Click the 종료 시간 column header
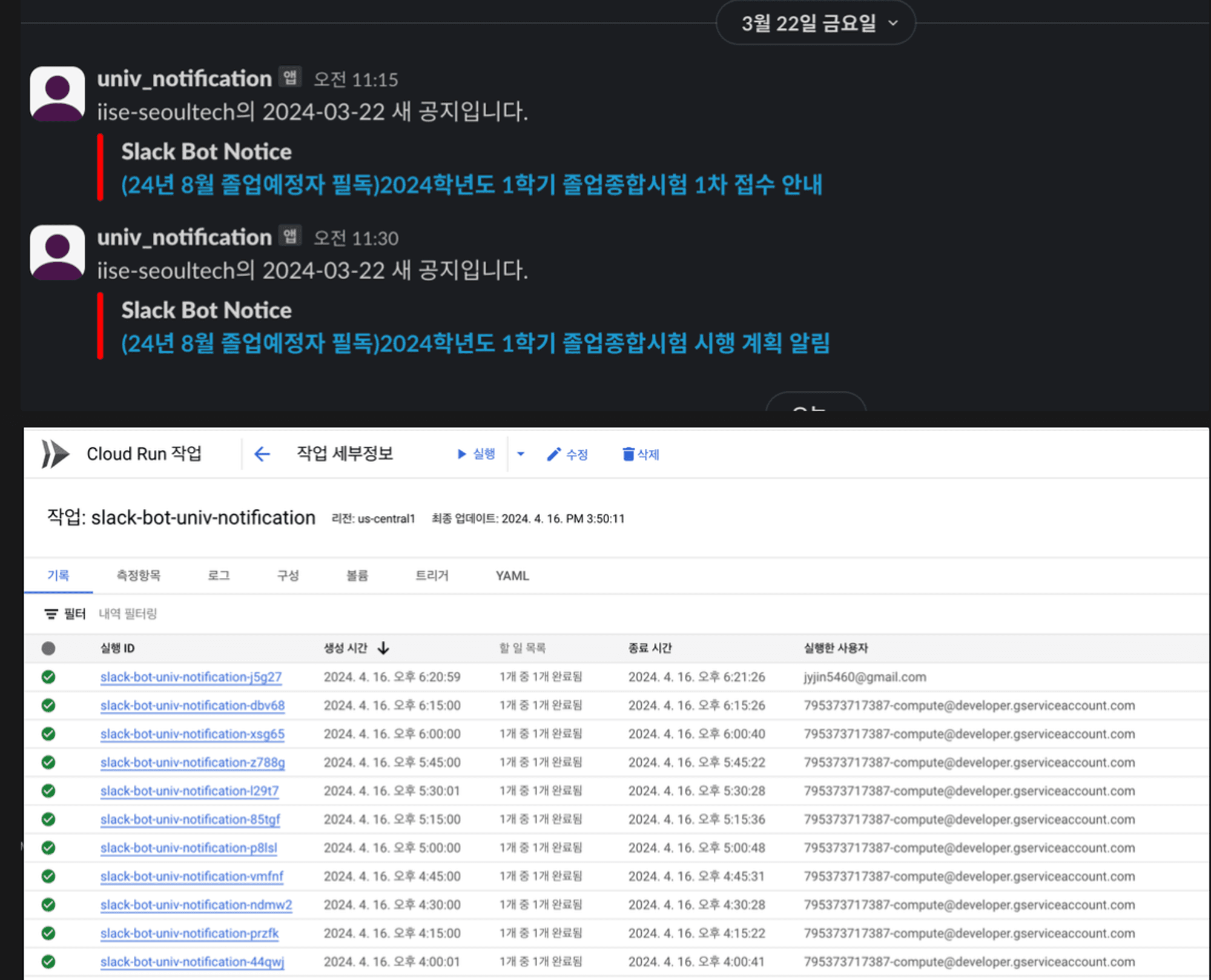 [650, 648]
